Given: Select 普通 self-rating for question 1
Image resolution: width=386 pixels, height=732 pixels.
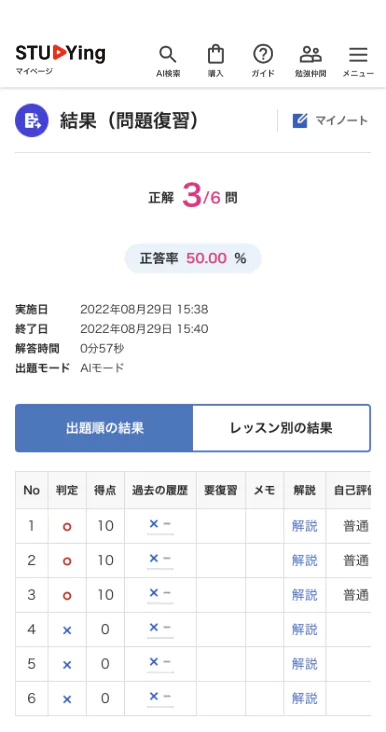Looking at the screenshot, I should 356,526.
